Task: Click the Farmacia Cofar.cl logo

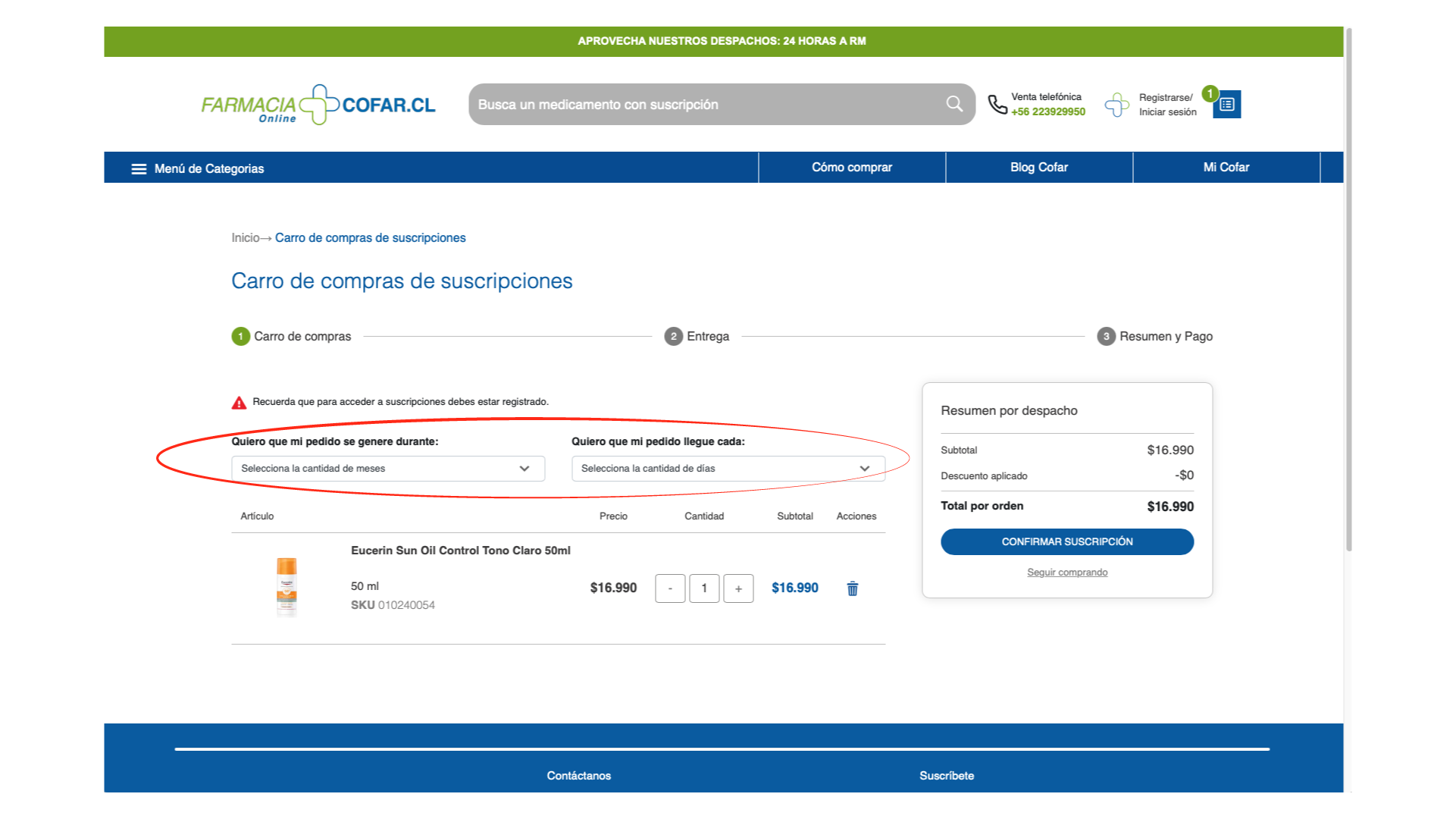Action: point(318,105)
